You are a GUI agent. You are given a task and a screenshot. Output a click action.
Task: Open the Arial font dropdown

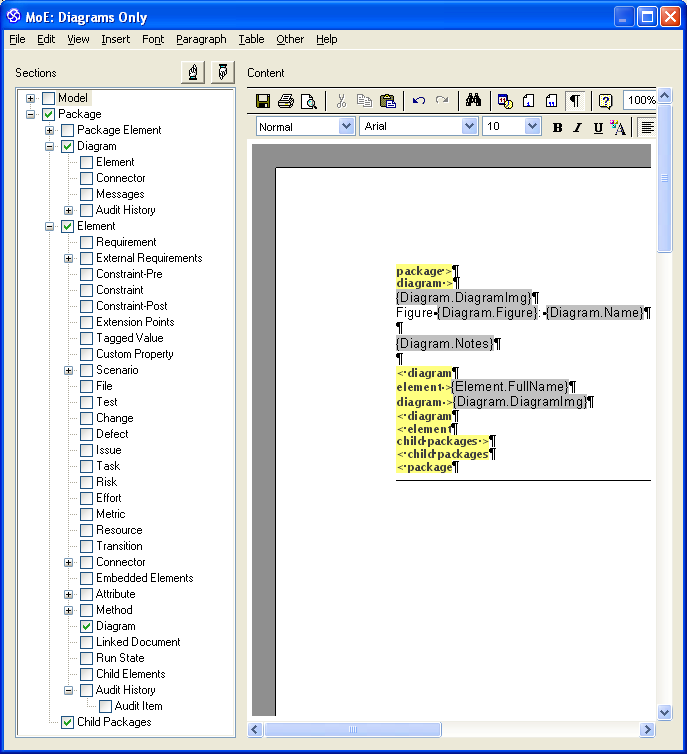469,127
